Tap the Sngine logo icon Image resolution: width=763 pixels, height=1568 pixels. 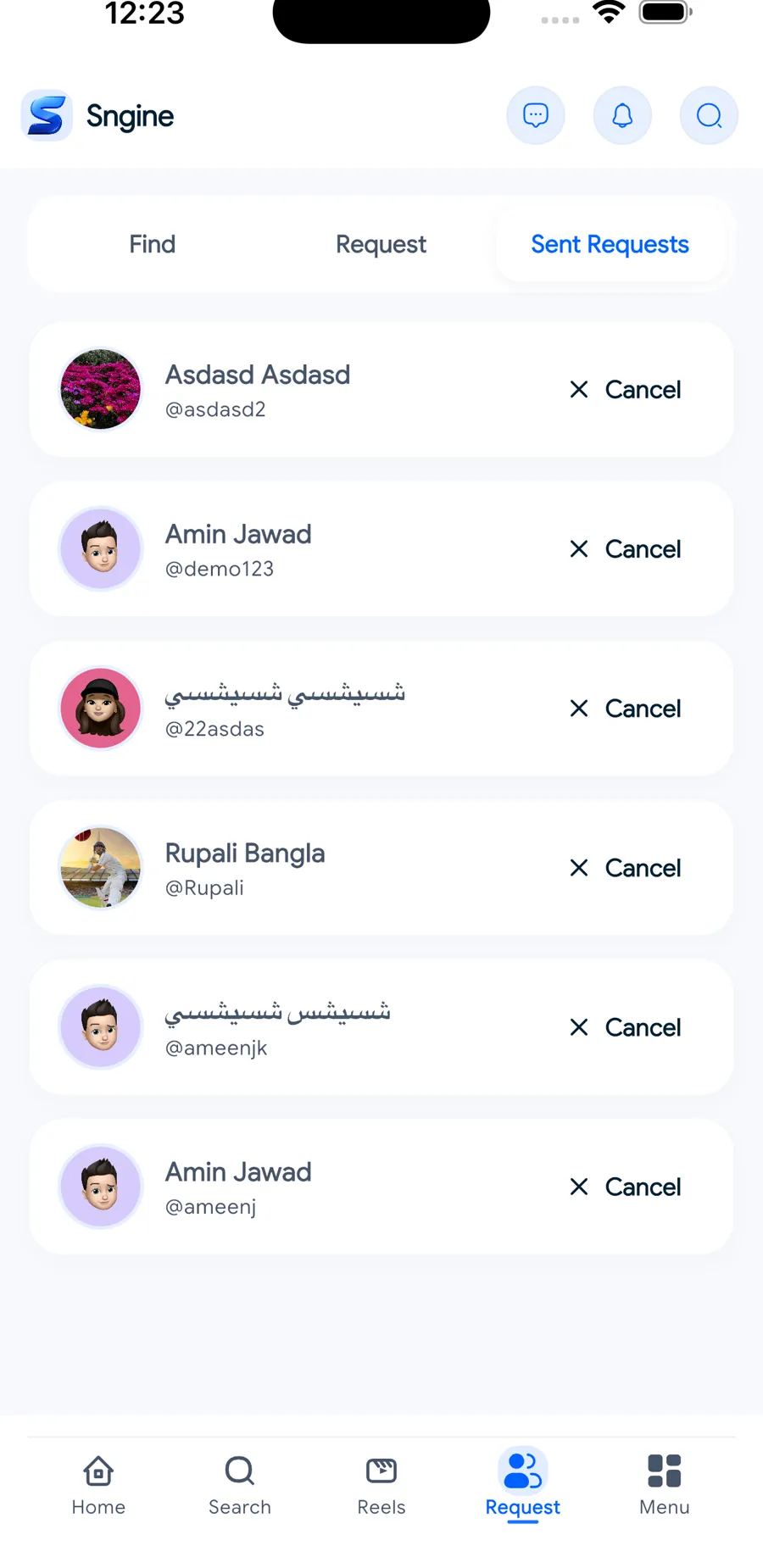point(47,115)
